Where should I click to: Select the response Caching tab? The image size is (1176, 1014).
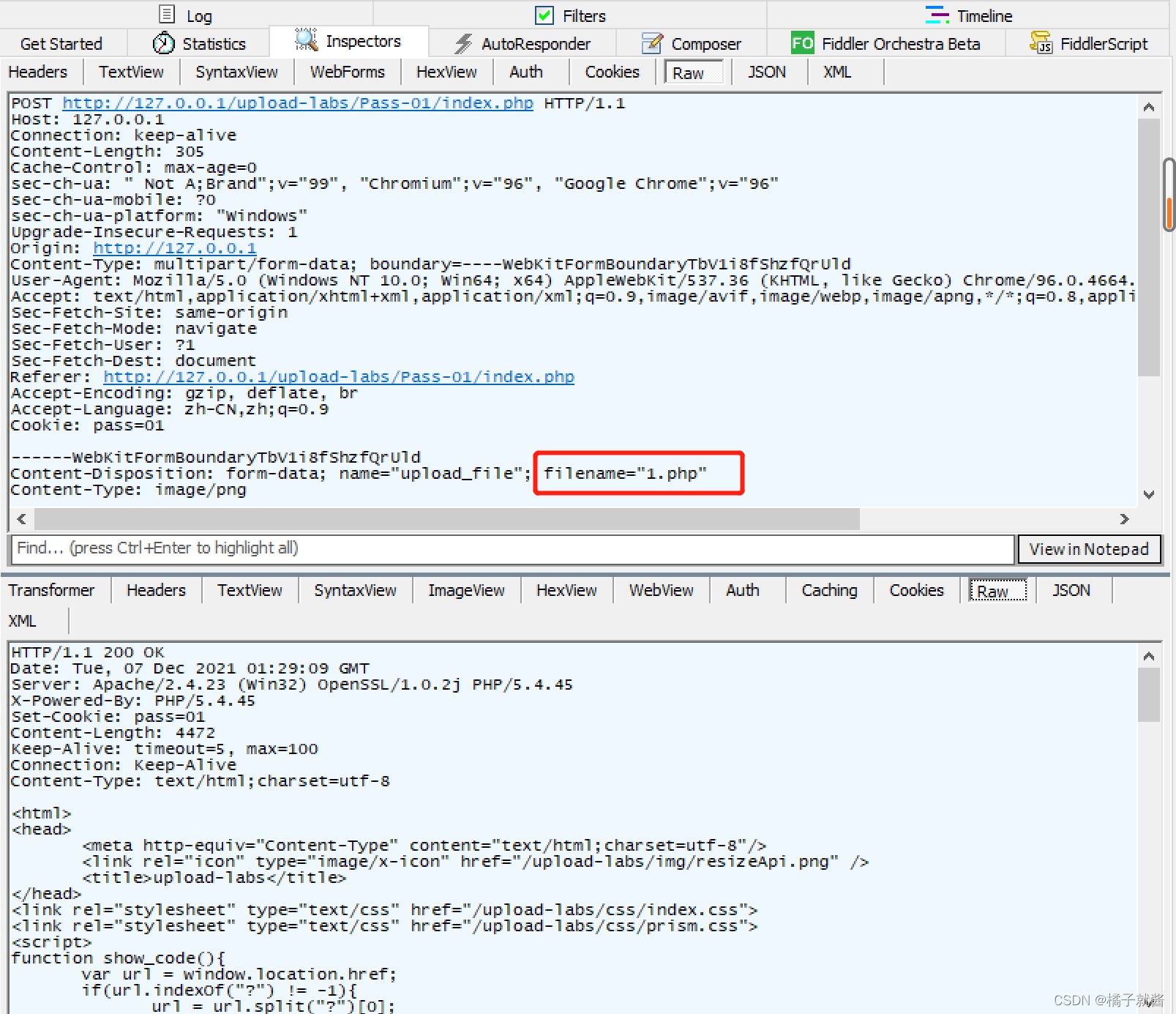pyautogui.click(x=829, y=590)
